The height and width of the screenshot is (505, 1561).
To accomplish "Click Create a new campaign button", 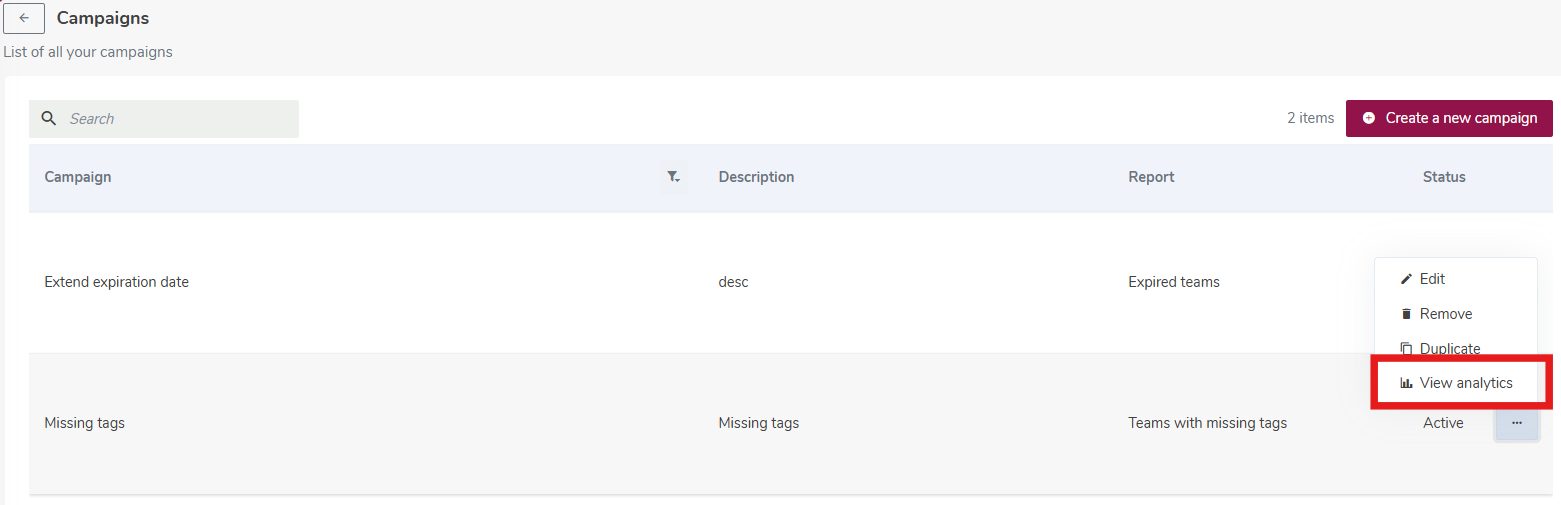I will (1449, 118).
